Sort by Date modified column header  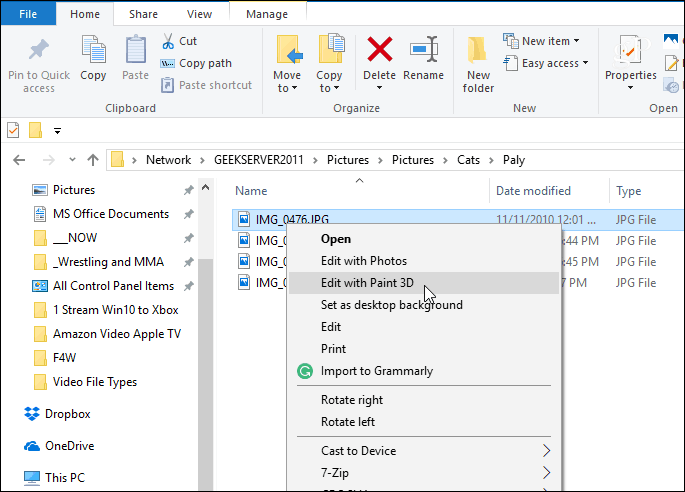click(533, 191)
